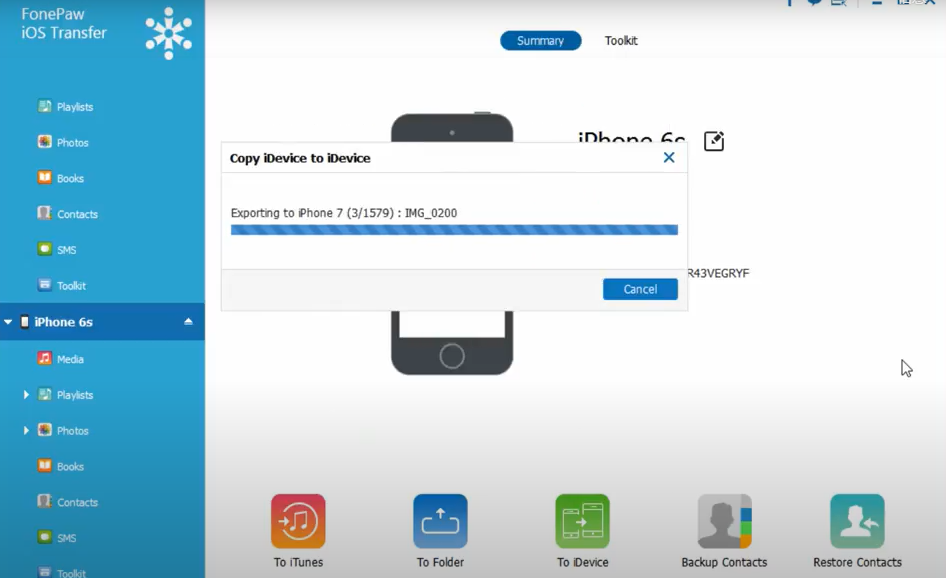946x578 pixels.
Task: Open Media under iPhone 6s
Action: pos(61,359)
